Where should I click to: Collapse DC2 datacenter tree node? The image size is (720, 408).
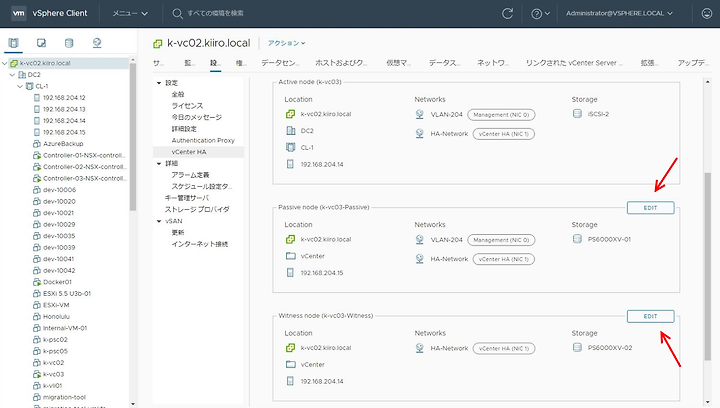[x=12, y=75]
